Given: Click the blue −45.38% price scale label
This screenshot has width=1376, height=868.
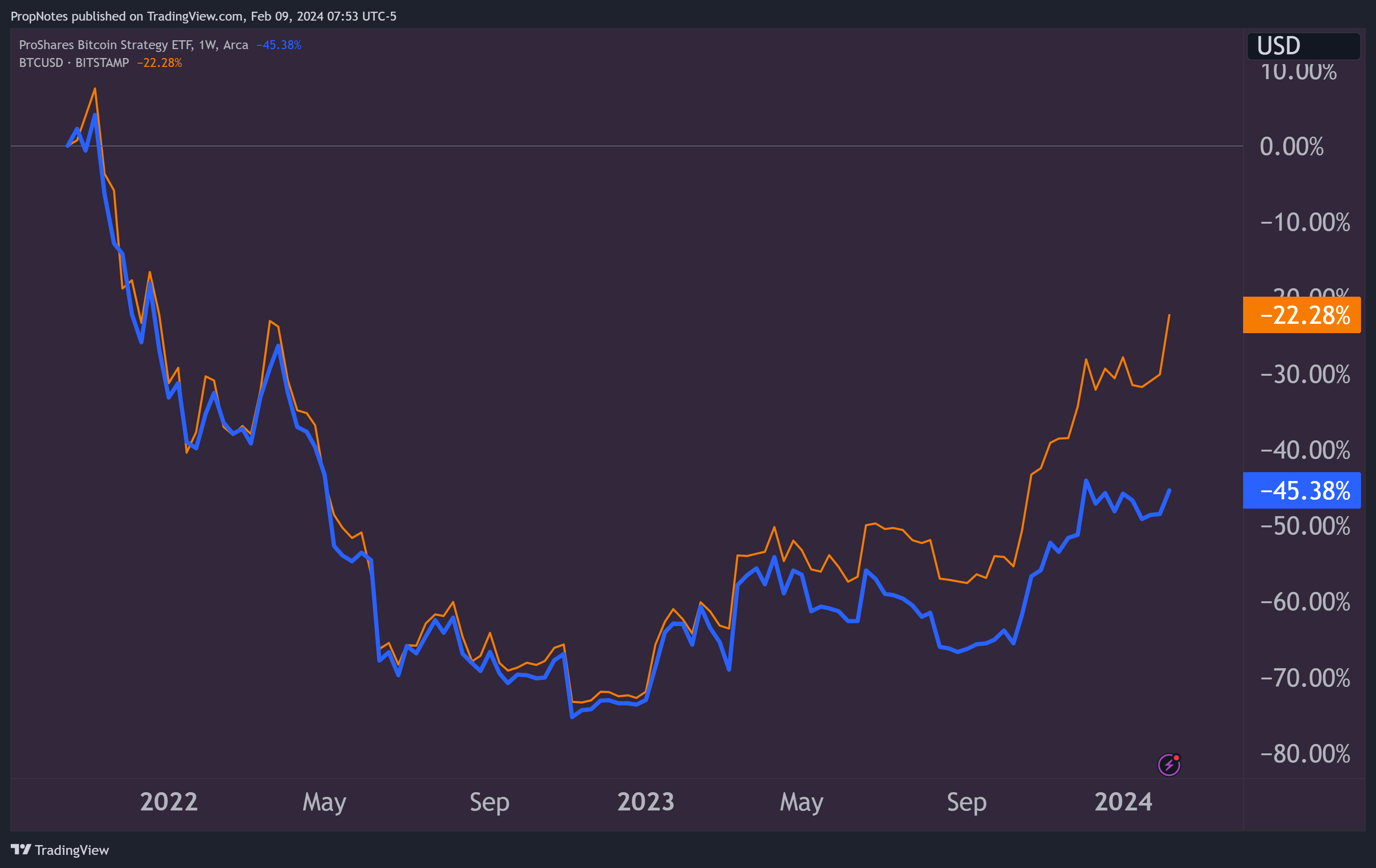Looking at the screenshot, I should [1302, 490].
